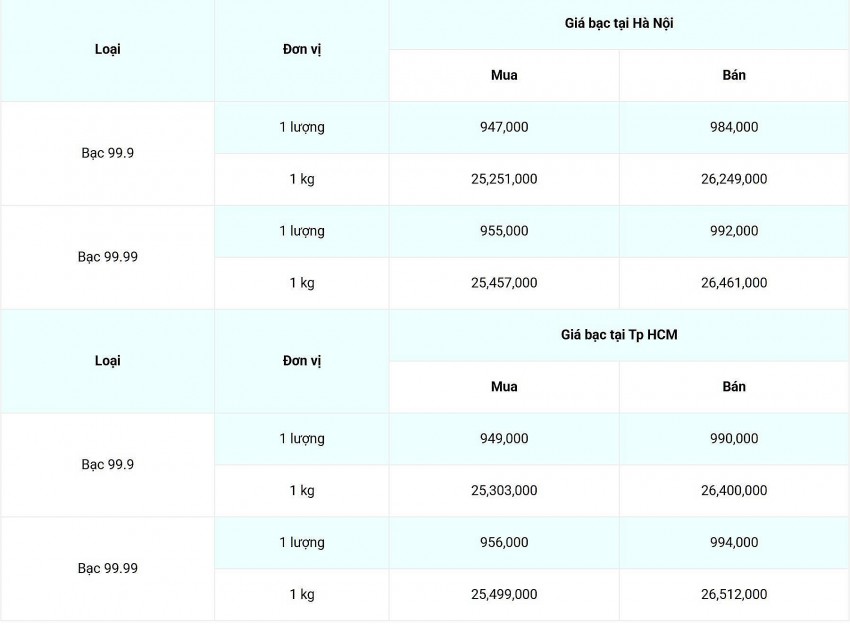Click the 'Mua' column header under Hà Nội
Image resolution: width=850 pixels, height=624 pixels.
tap(504, 75)
